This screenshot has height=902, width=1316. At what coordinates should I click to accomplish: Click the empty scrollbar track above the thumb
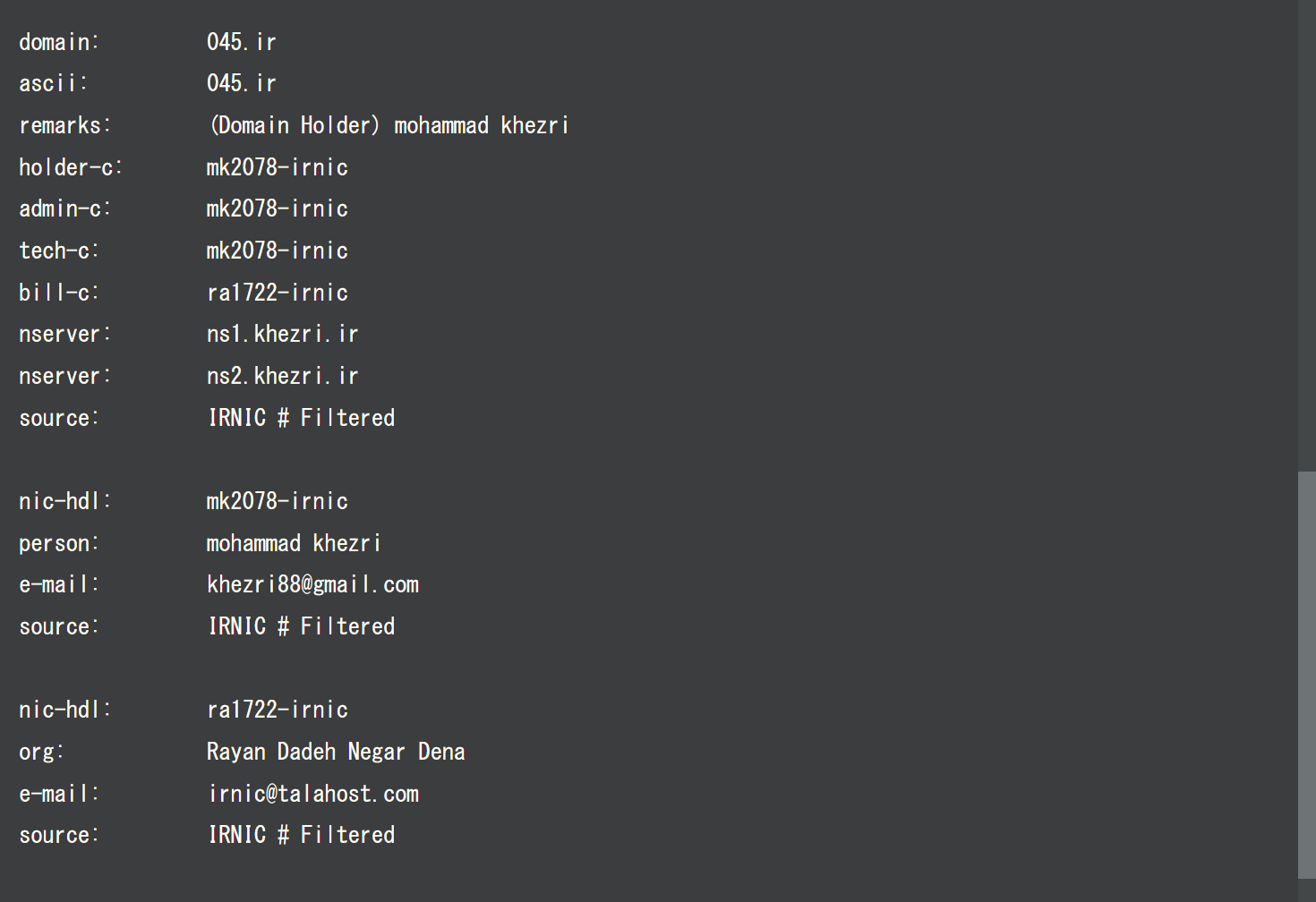click(1306, 233)
